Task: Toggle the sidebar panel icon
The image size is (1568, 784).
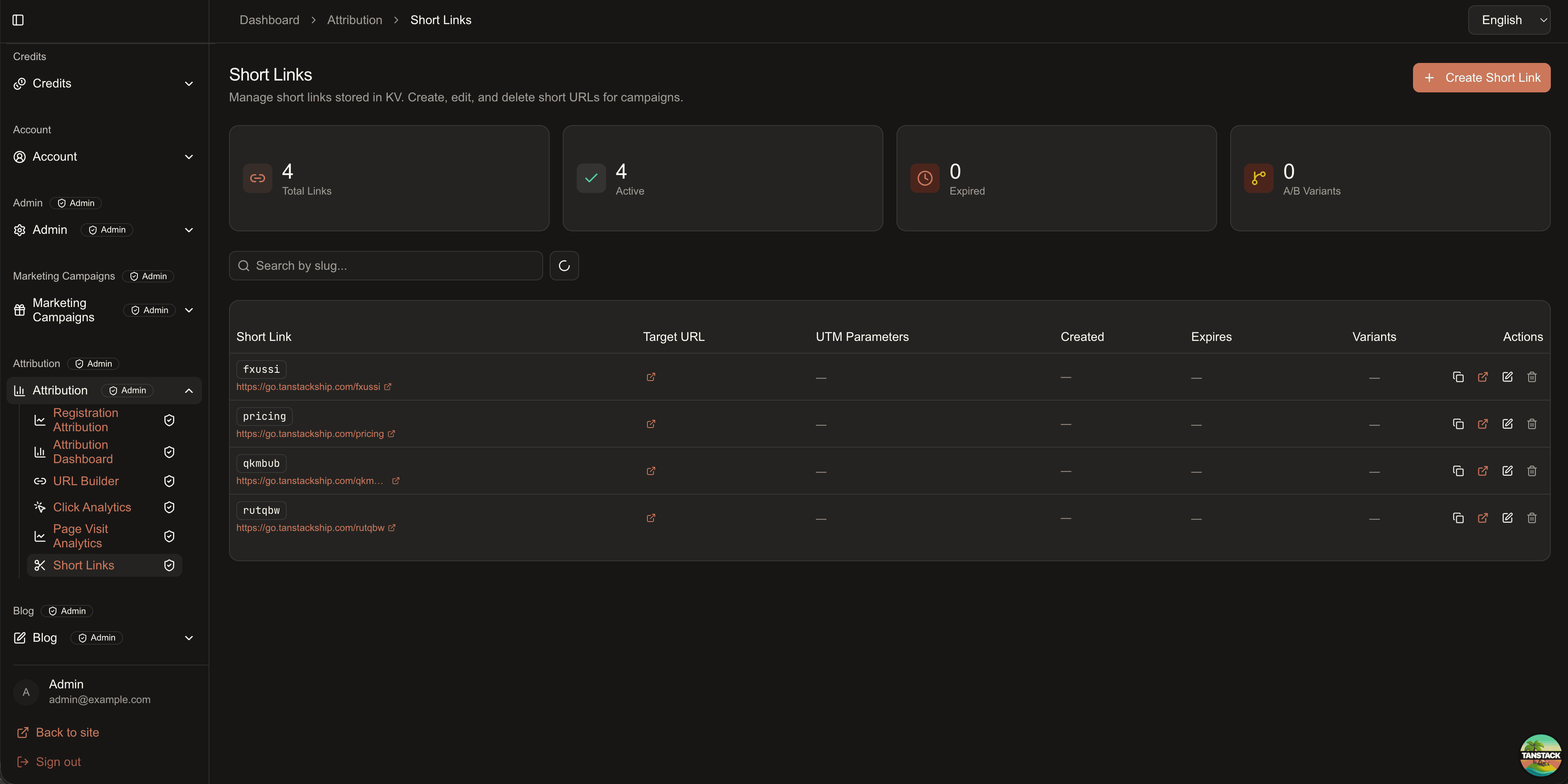Action: coord(18,20)
